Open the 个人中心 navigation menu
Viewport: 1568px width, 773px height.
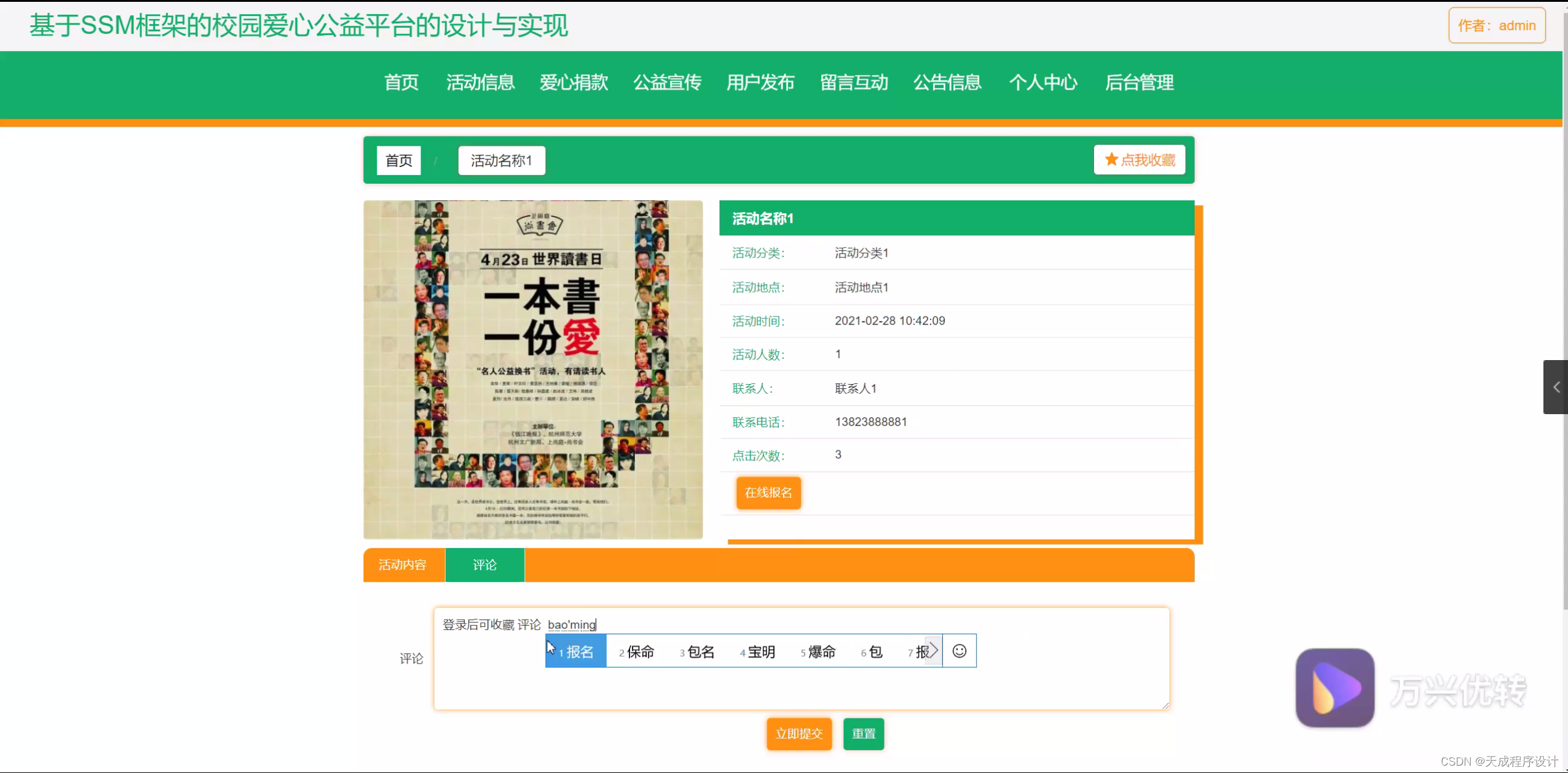pos(1044,83)
